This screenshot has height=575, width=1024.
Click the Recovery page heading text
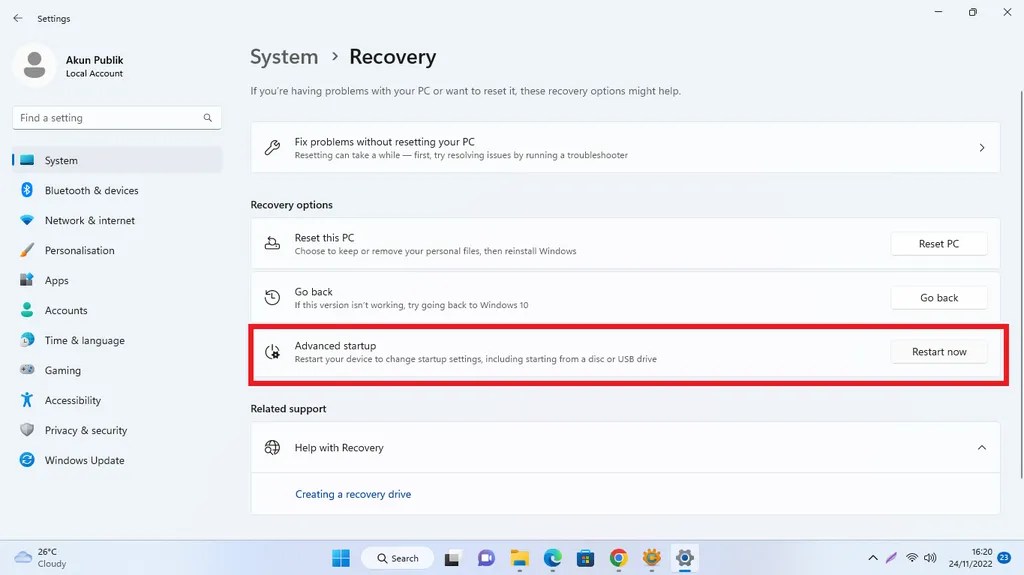392,57
